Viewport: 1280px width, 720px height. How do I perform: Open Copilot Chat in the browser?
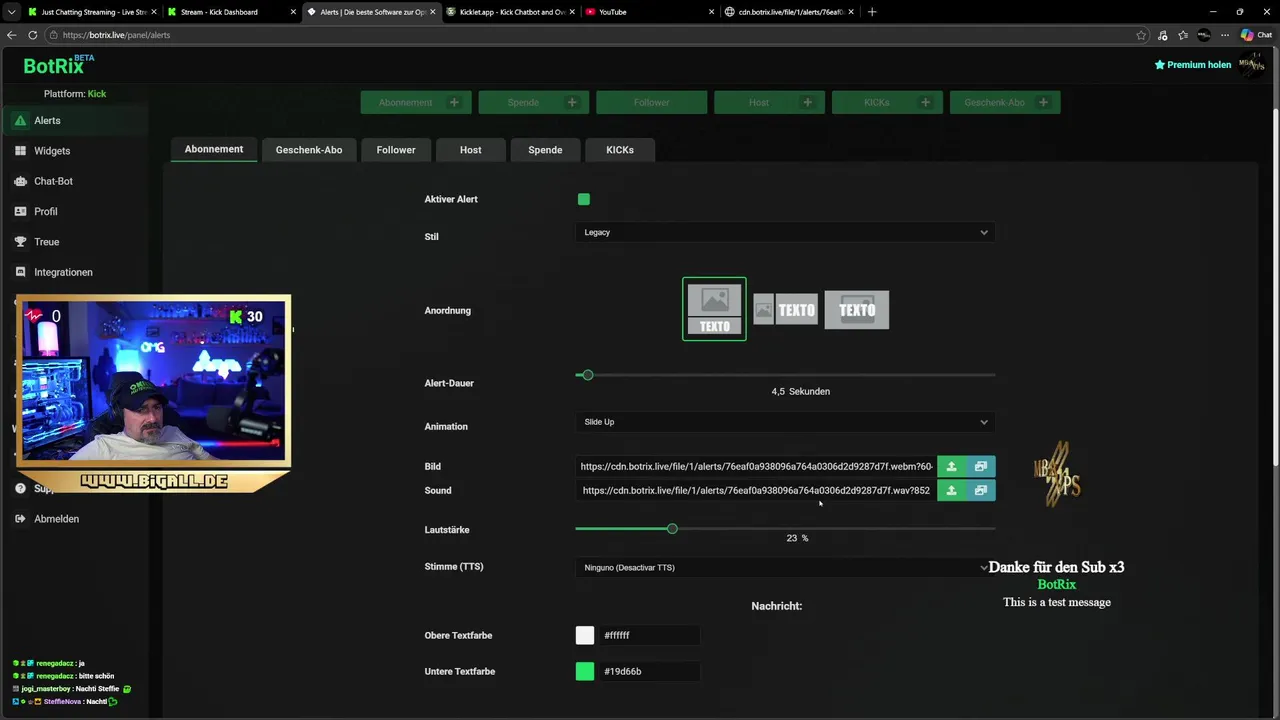(x=1256, y=35)
